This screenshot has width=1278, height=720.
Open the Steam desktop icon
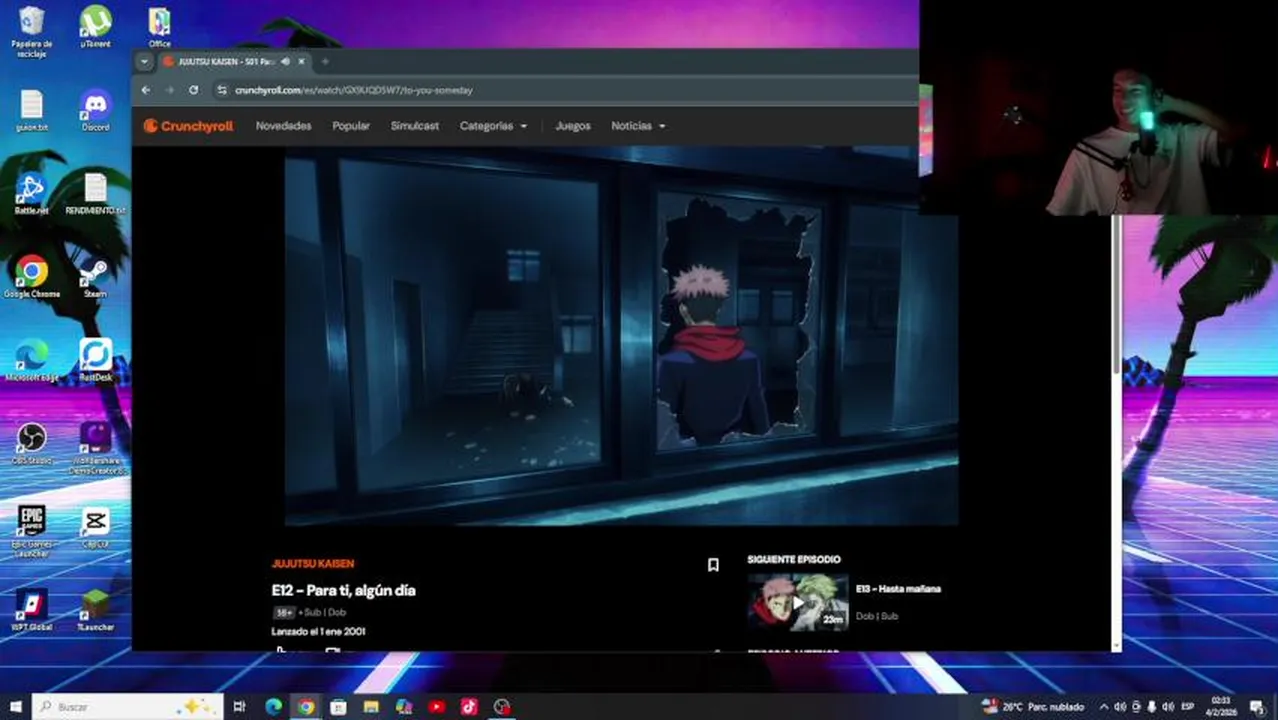pos(96,277)
